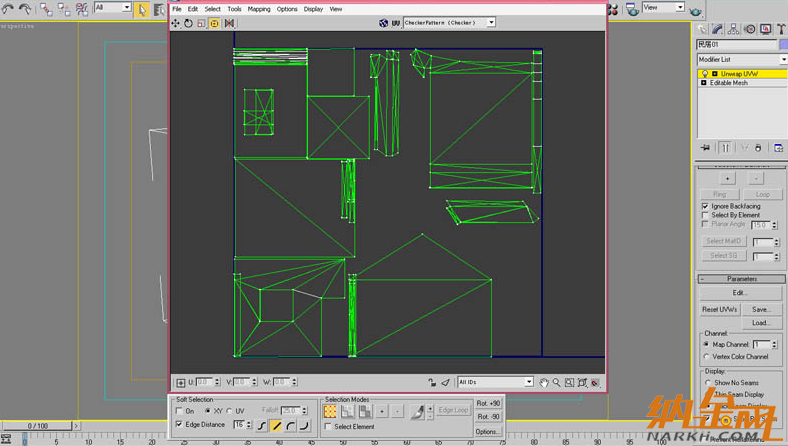Click the Reset UVWs button
The height and width of the screenshot is (446, 788).
click(720, 309)
